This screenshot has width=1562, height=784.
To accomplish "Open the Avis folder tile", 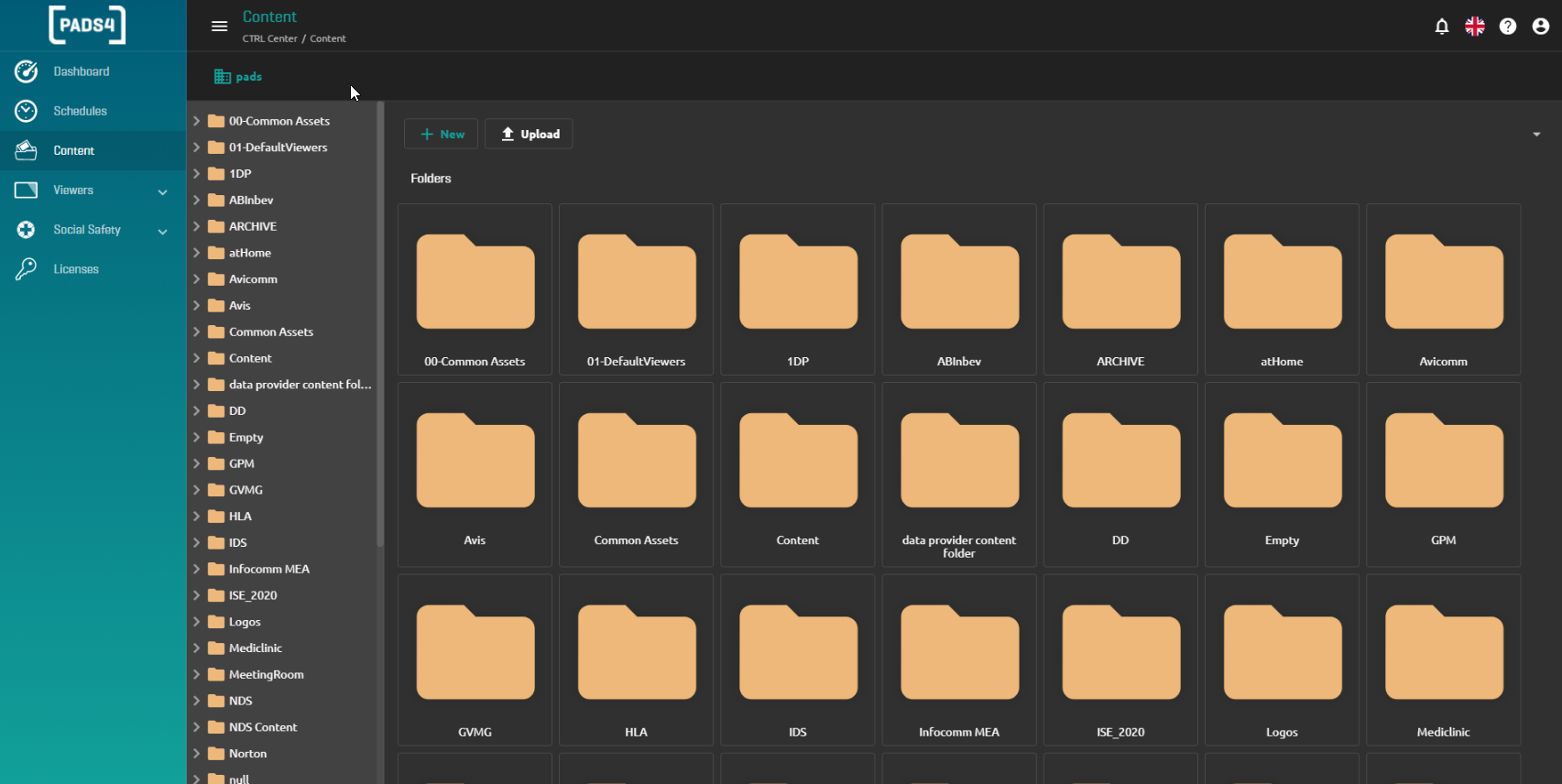I will 475,474.
